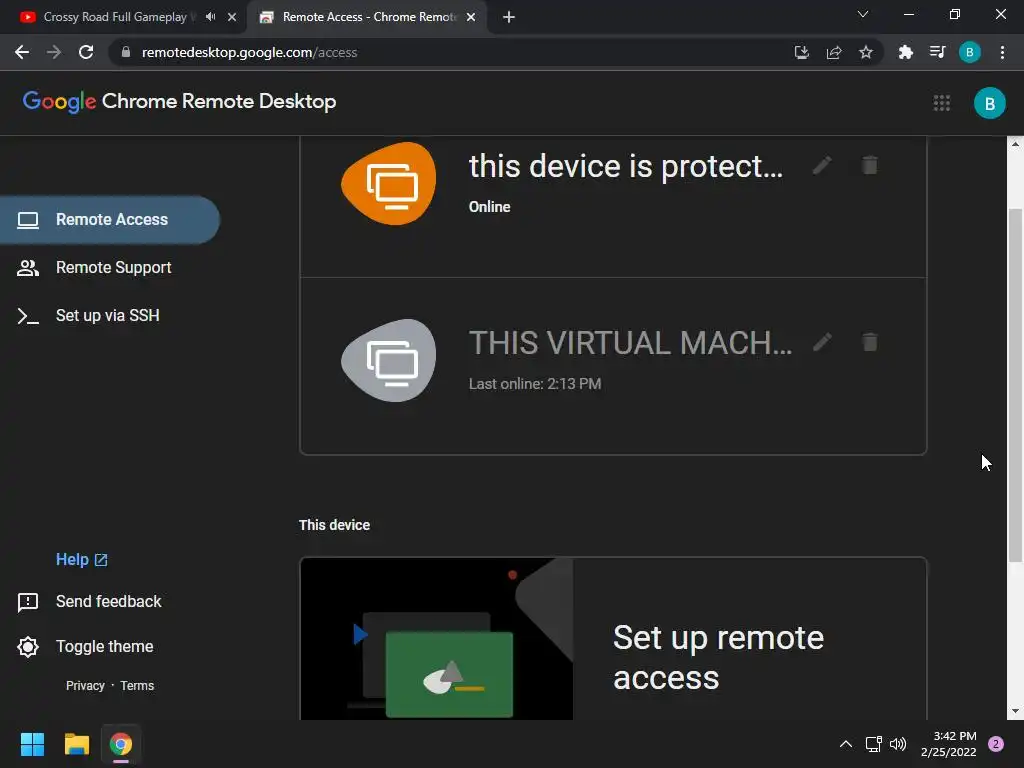Click the share page icon
1024x768 pixels.
(x=834, y=52)
